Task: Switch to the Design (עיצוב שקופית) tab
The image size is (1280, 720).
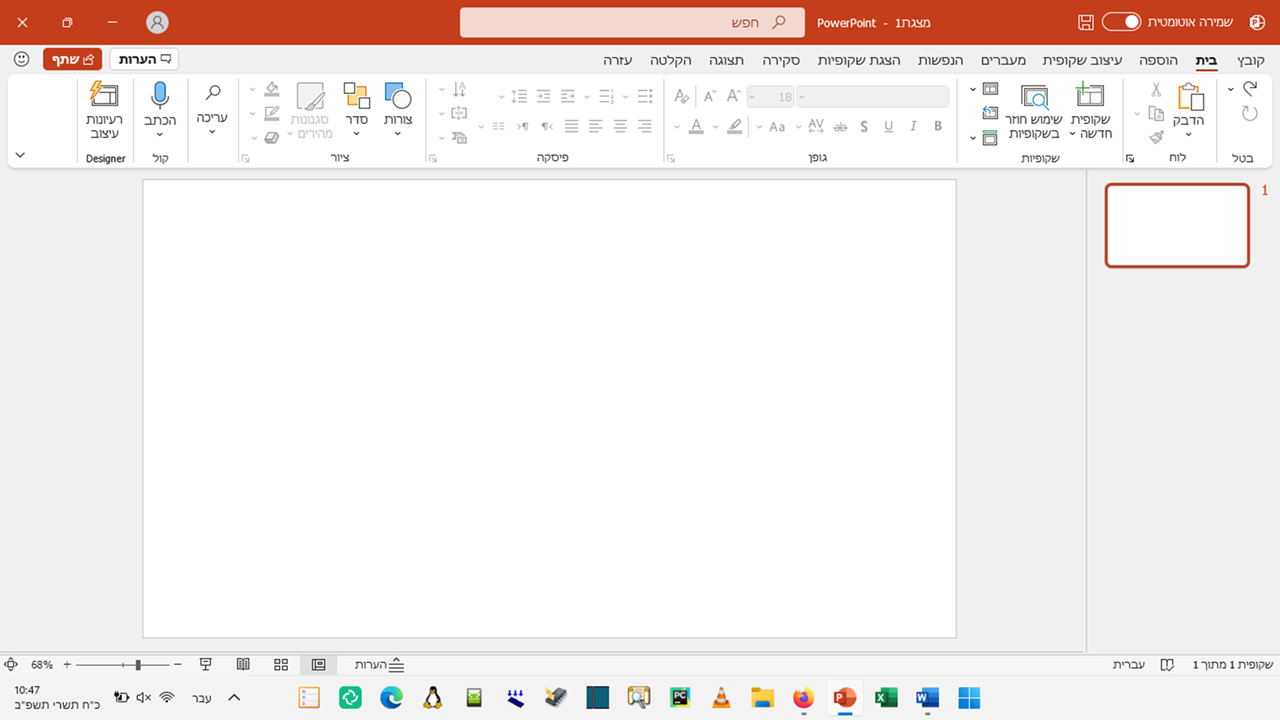Action: click(1082, 60)
